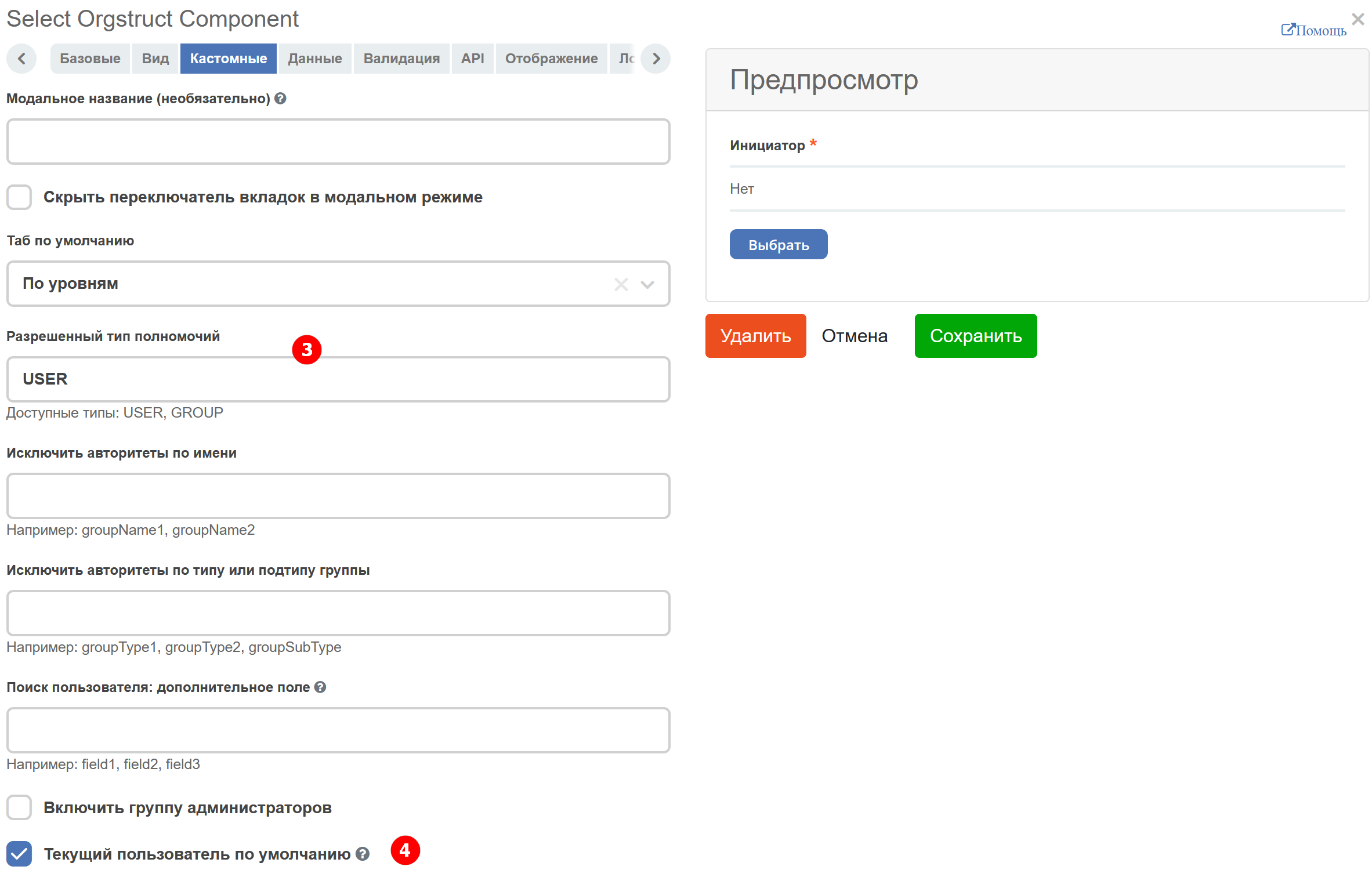
Task: Enable include administrators group checkbox
Action: click(19, 807)
